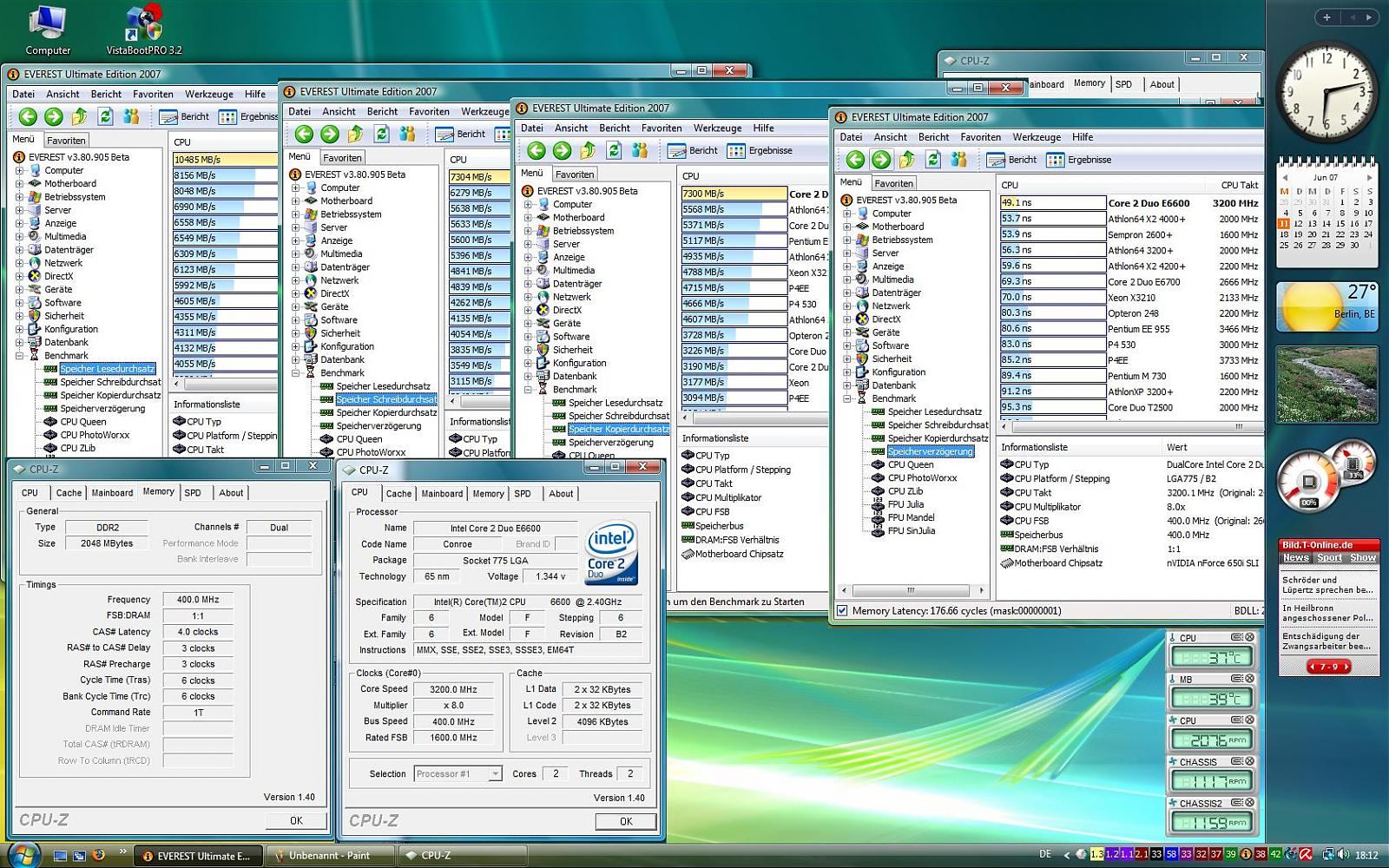The image size is (1389, 868).
Task: Click the Intel Core 2 Duo logo in CPU-Z
Action: [613, 553]
